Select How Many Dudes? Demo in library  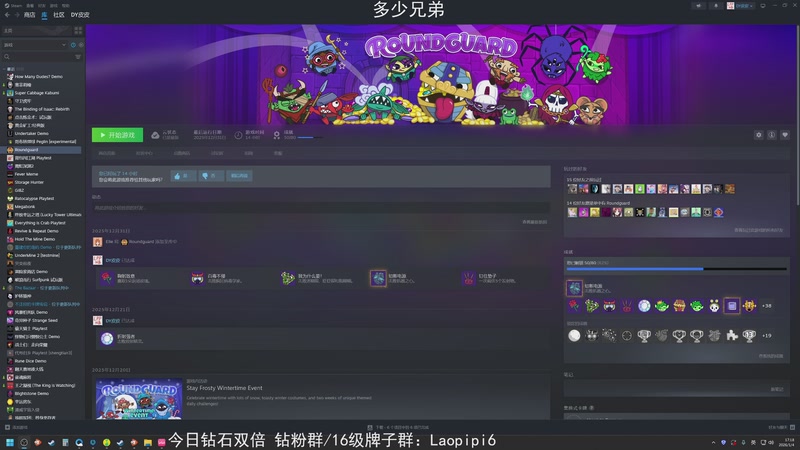pos(39,77)
